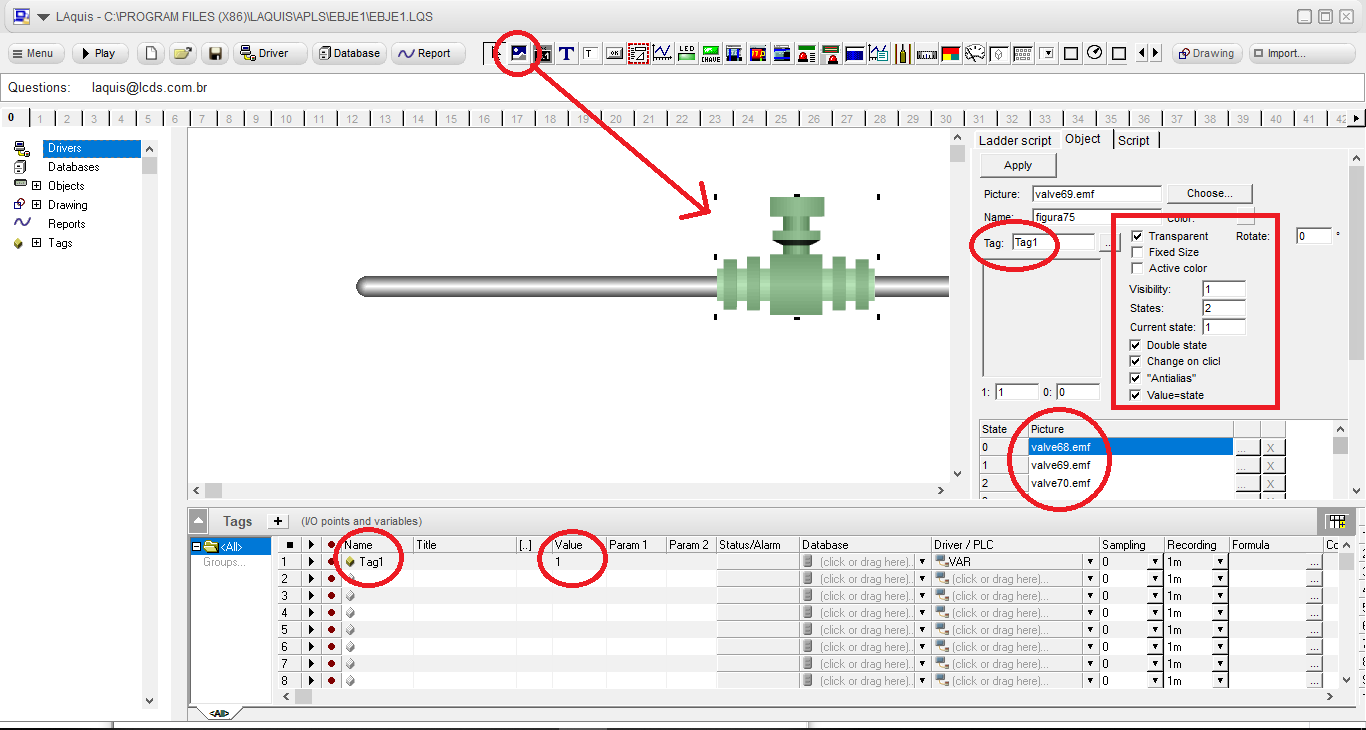Select the gauge meter tool
This screenshot has width=1366, height=730.
tap(974, 53)
